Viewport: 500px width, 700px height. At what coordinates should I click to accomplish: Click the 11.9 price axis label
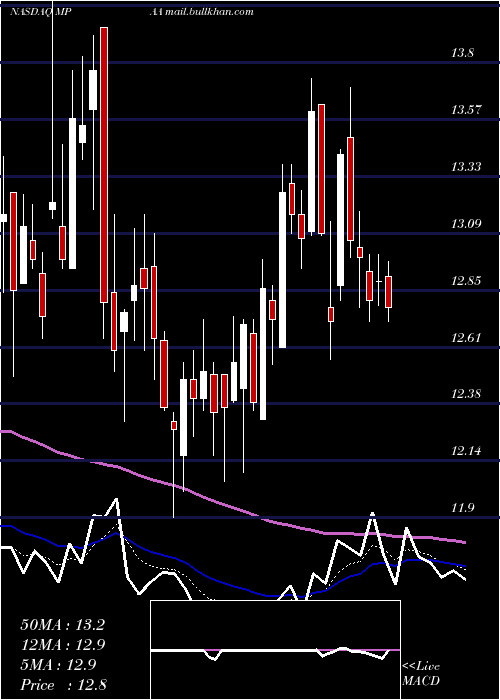click(x=462, y=508)
